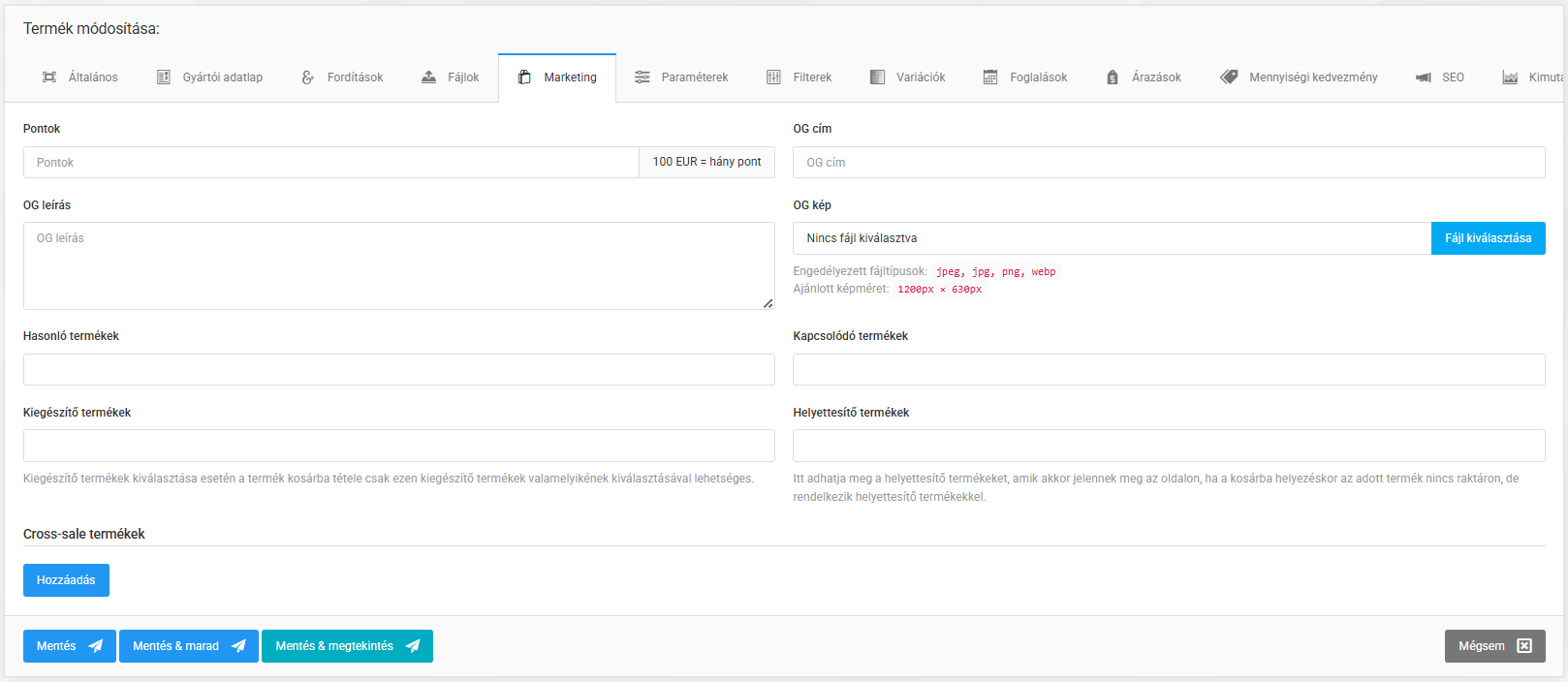Cancel editing with the Mégsem button
Viewport: 1568px width, 682px height.
point(1494,646)
